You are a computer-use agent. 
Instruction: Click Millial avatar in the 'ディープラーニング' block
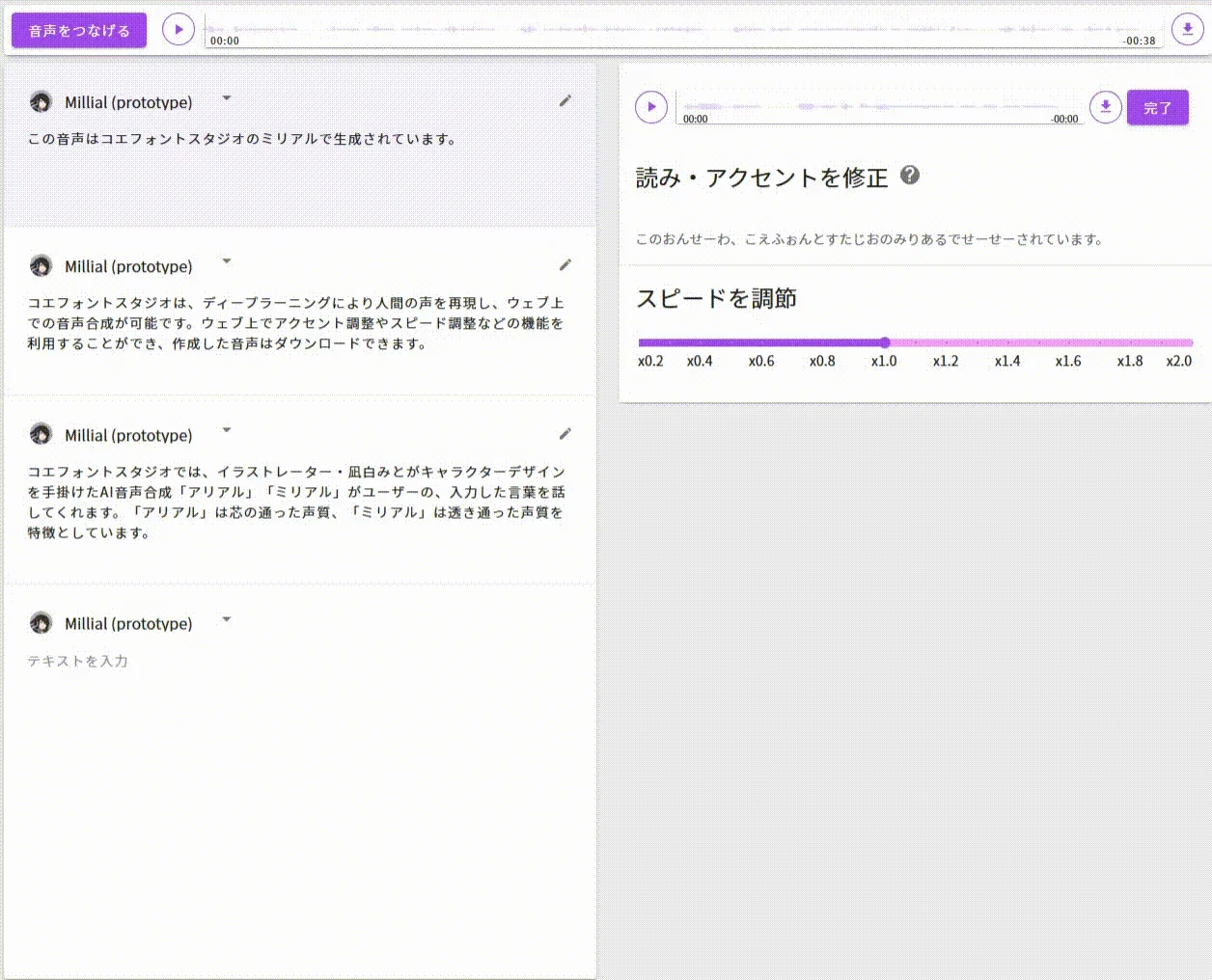pos(41,266)
